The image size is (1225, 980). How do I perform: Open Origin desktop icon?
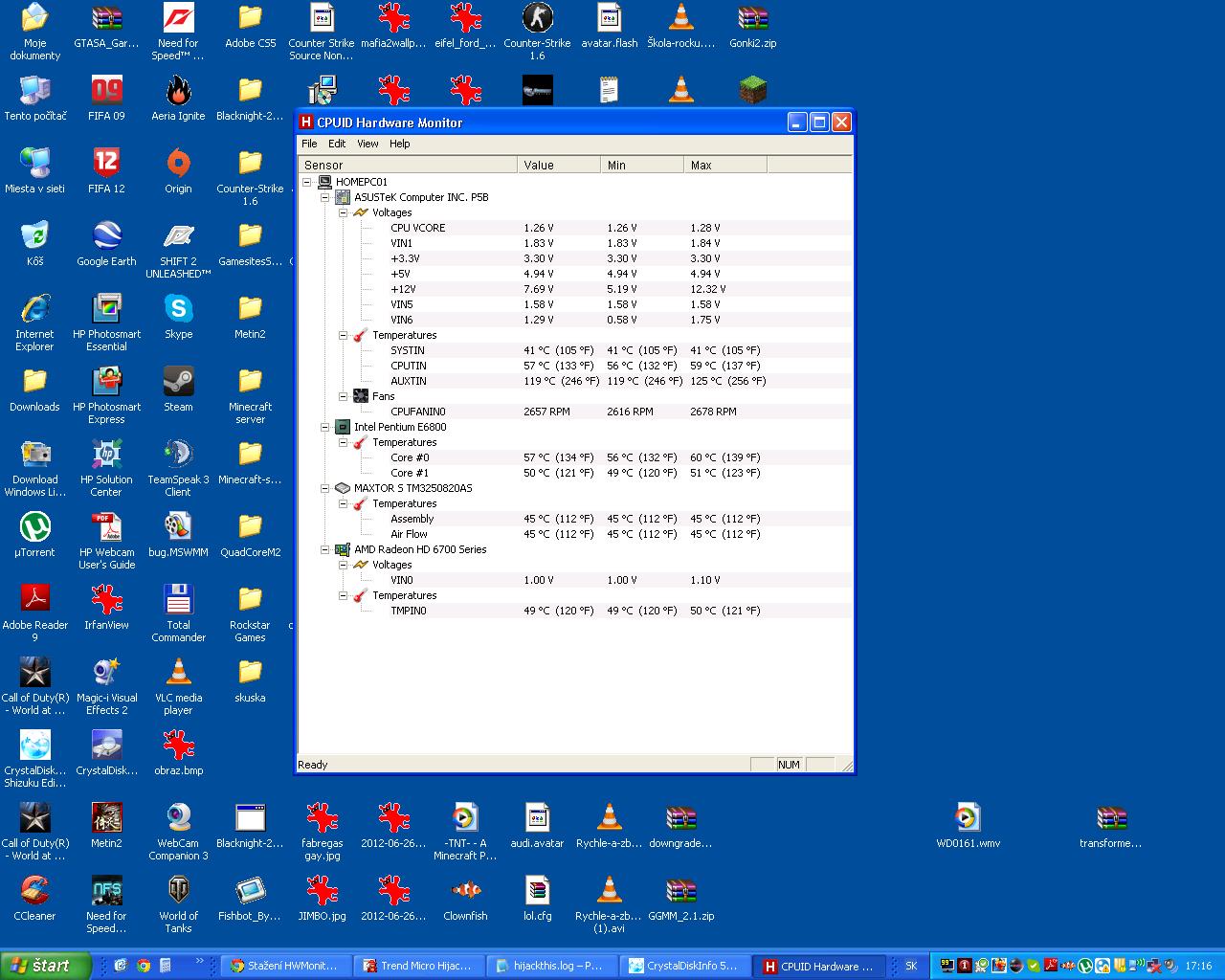178,172
